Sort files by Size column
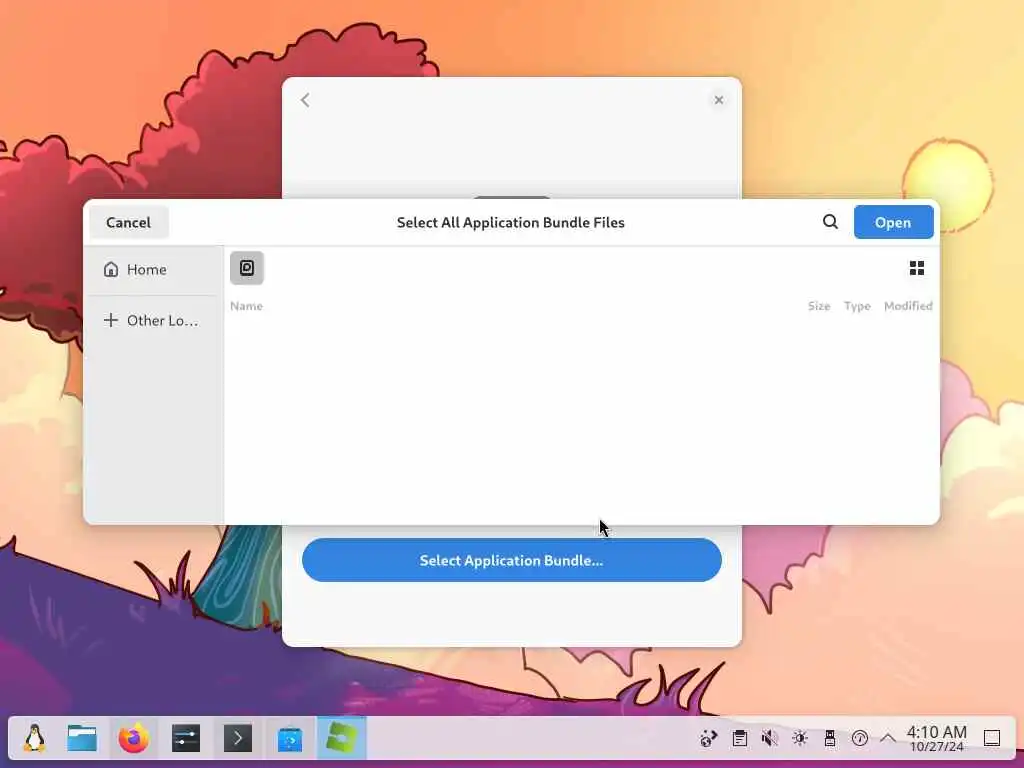1024x768 pixels. tap(819, 306)
